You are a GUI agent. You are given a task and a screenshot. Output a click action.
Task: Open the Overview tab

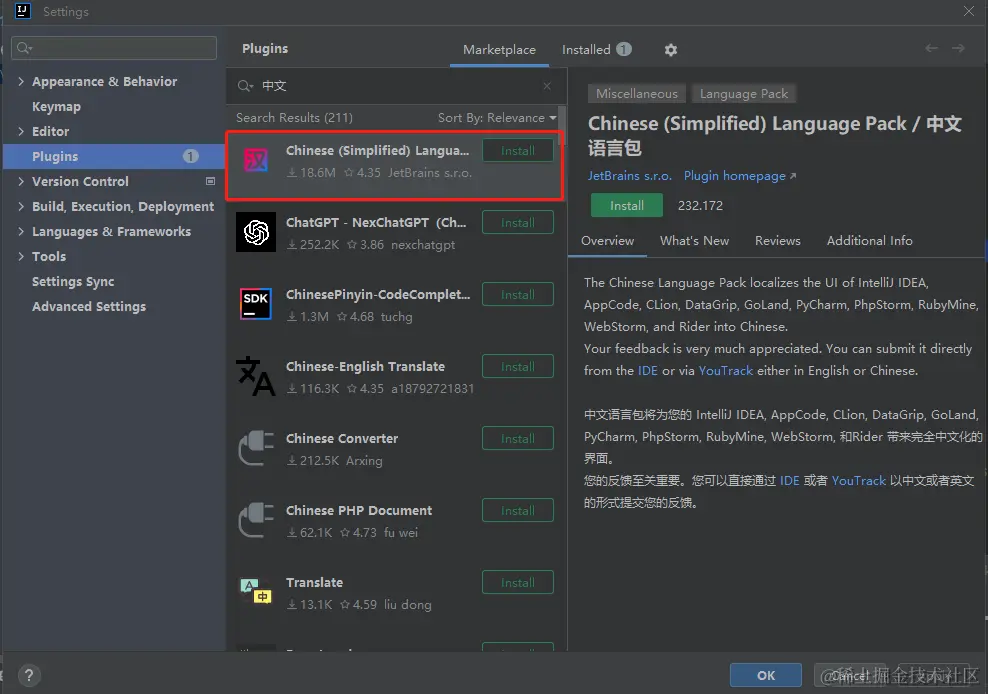coord(607,241)
